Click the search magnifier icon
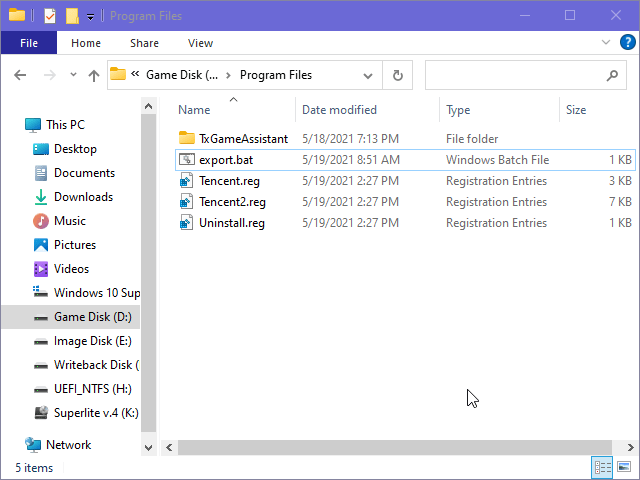Image resolution: width=640 pixels, height=480 pixels. click(x=612, y=75)
